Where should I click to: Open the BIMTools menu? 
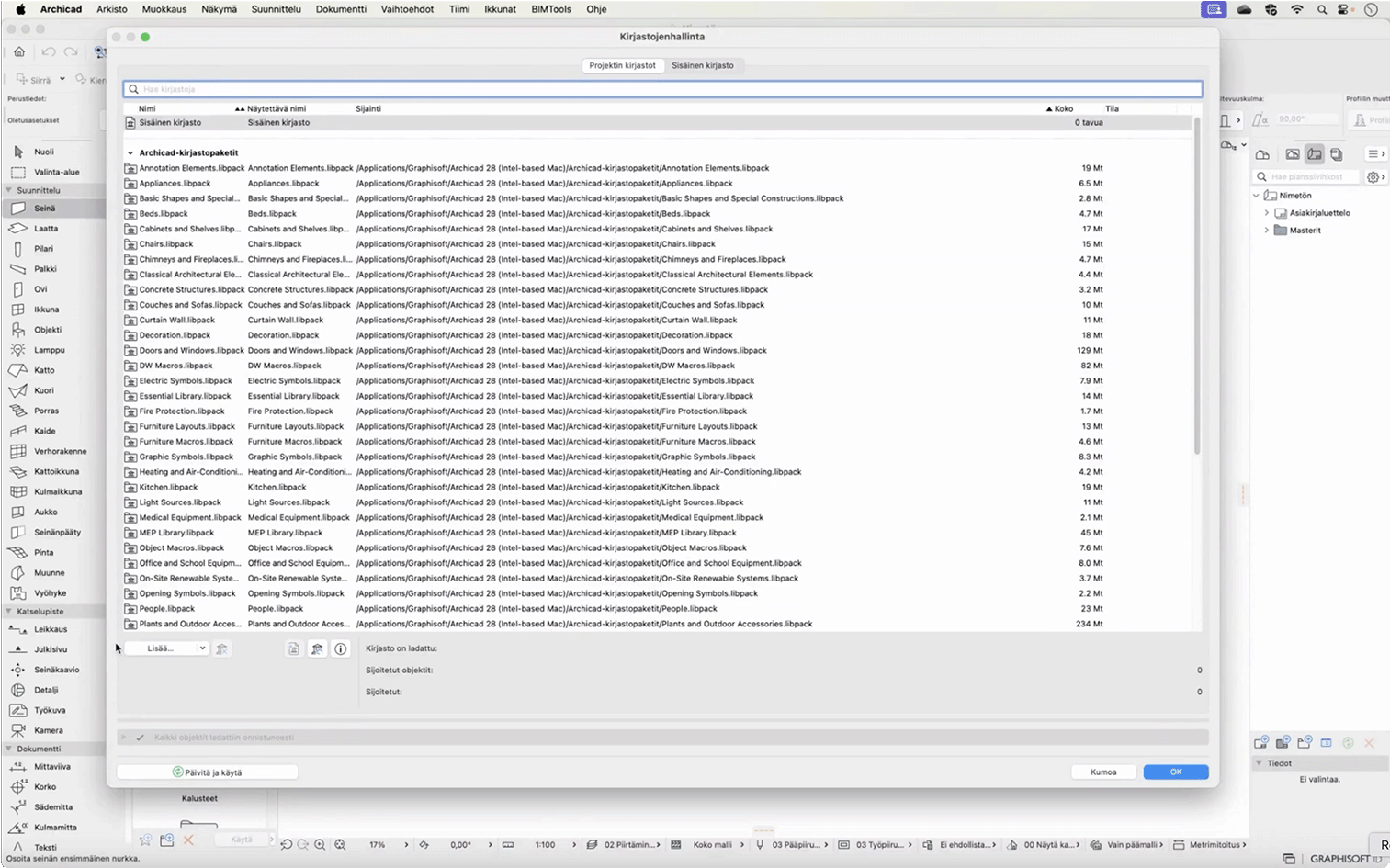551,9
